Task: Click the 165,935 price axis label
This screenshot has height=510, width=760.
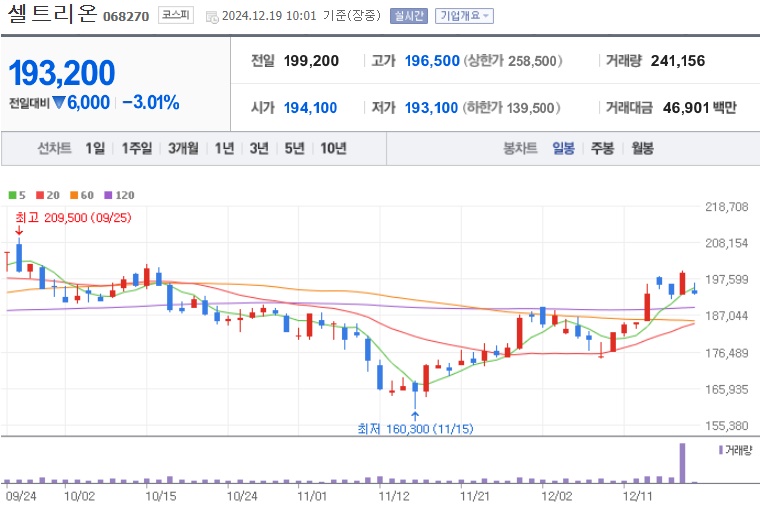Action: 727,389
